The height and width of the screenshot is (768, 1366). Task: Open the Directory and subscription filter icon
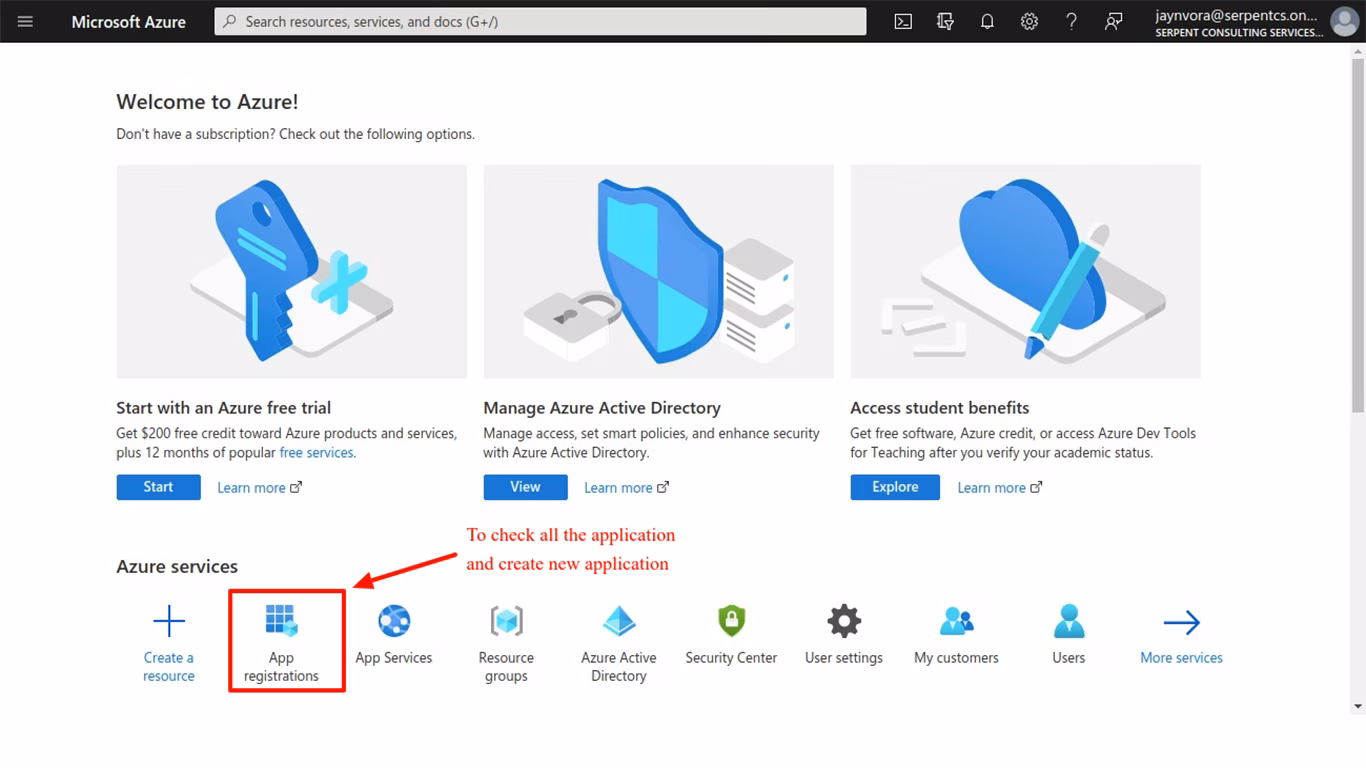pos(945,21)
